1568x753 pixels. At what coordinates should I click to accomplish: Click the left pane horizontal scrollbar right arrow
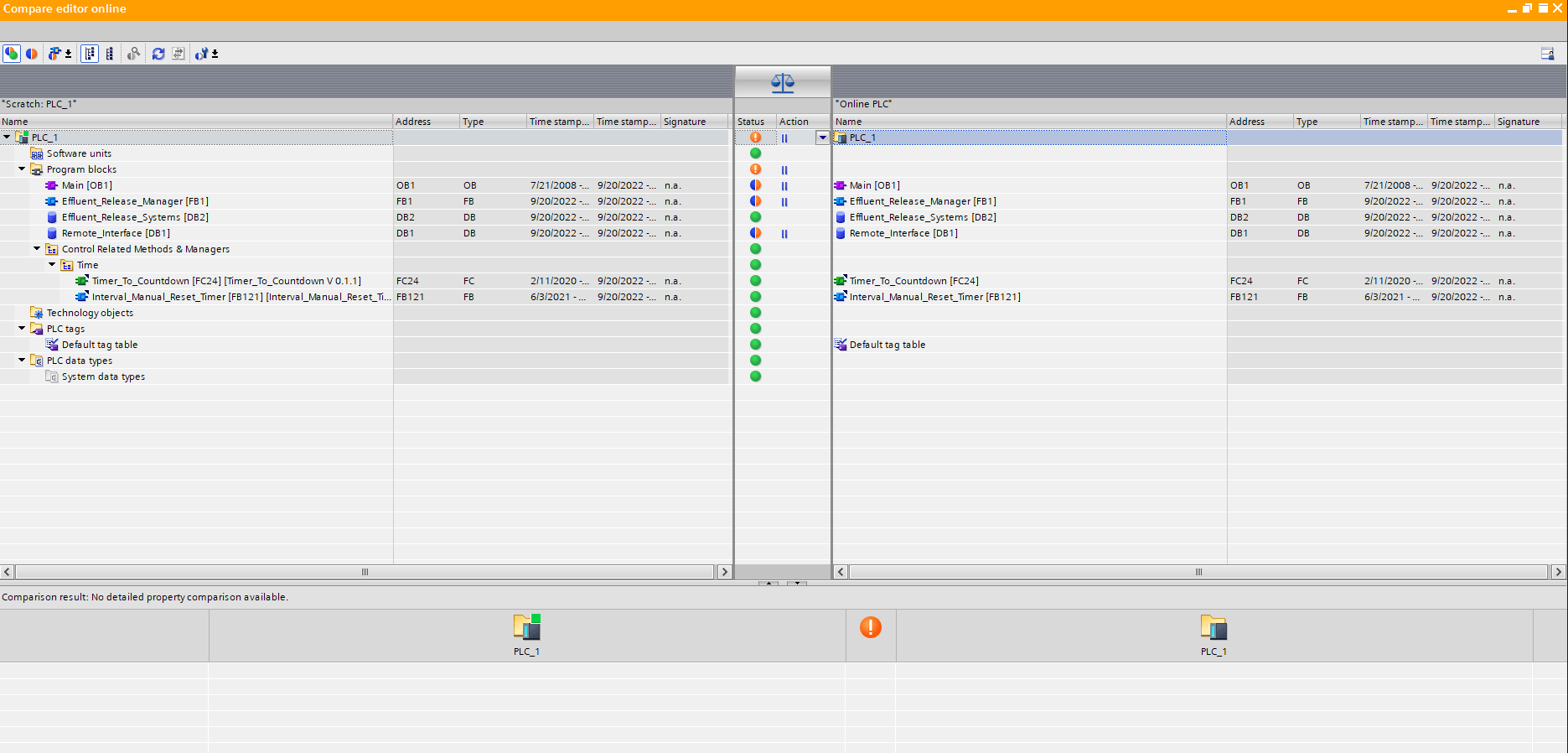click(724, 572)
